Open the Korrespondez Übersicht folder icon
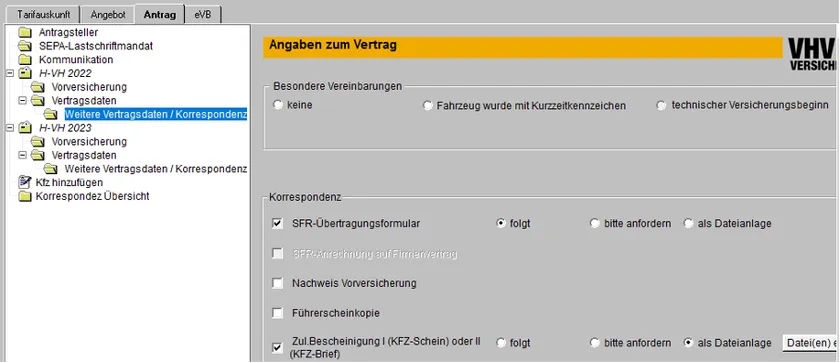 (x=25, y=196)
